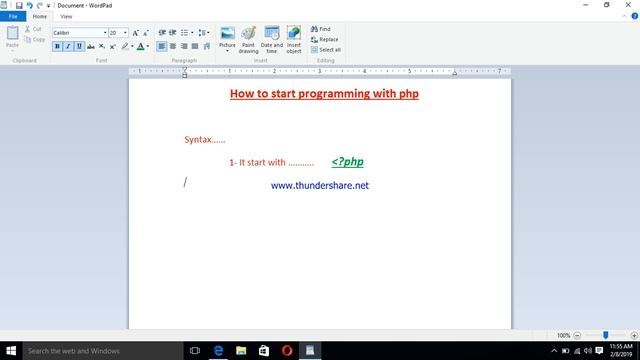Launch Microsoft Edge from the taskbar
Image resolution: width=640 pixels, height=360 pixels.
coord(218,351)
